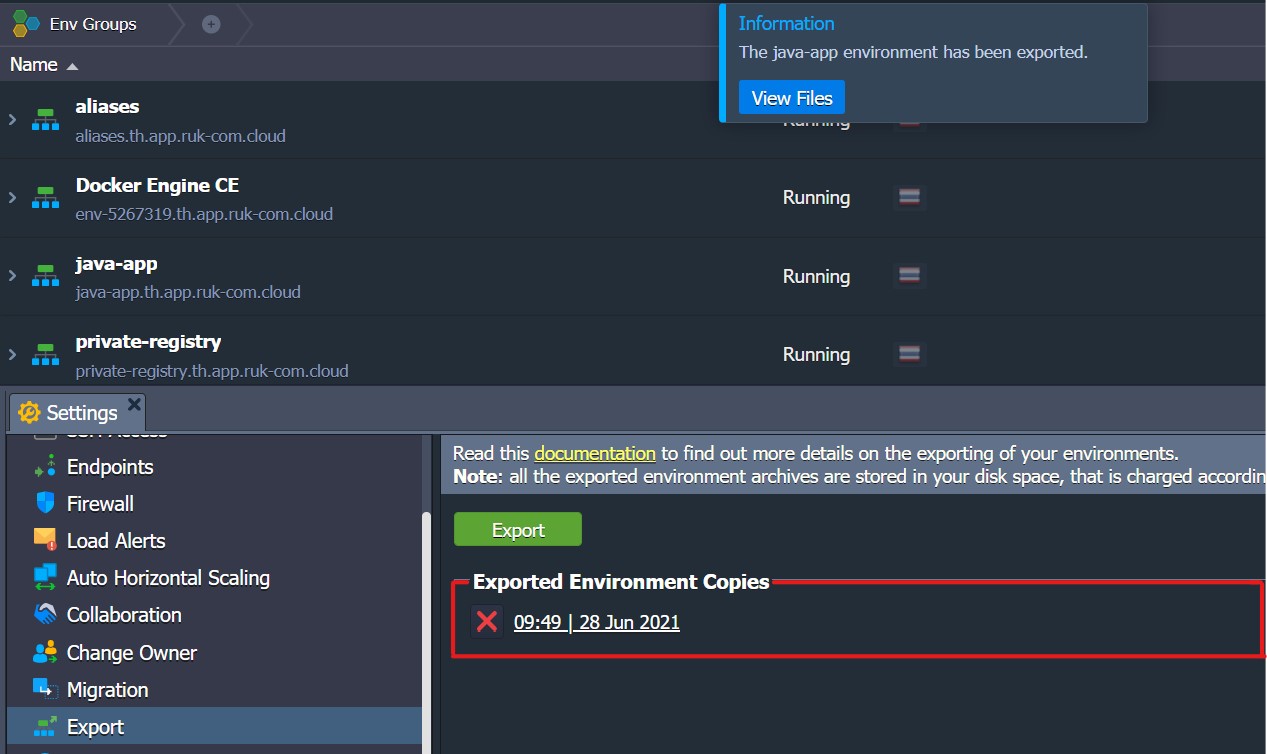Click the private-registry environment name

pyautogui.click(x=148, y=341)
